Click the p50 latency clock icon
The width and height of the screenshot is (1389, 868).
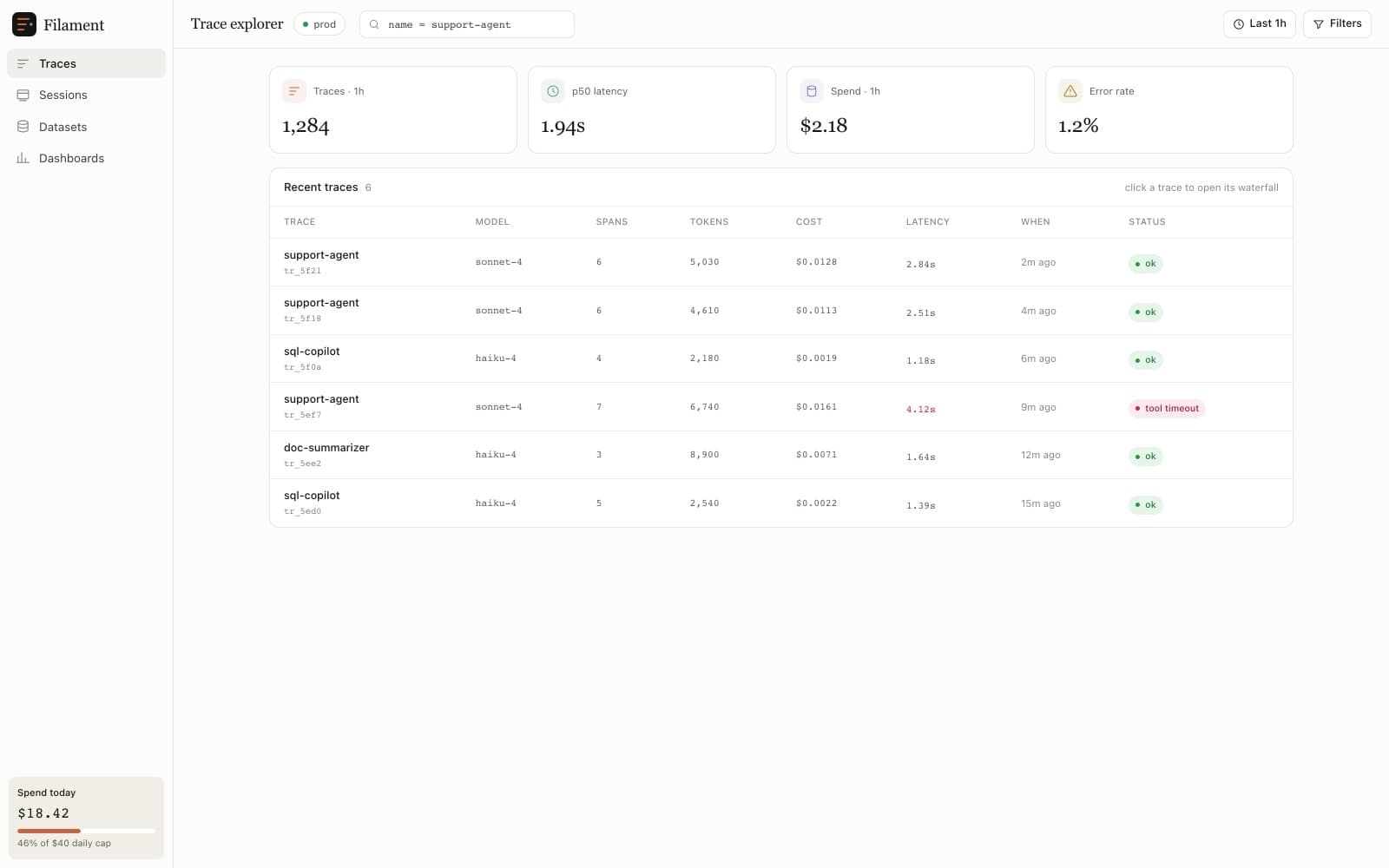click(553, 91)
